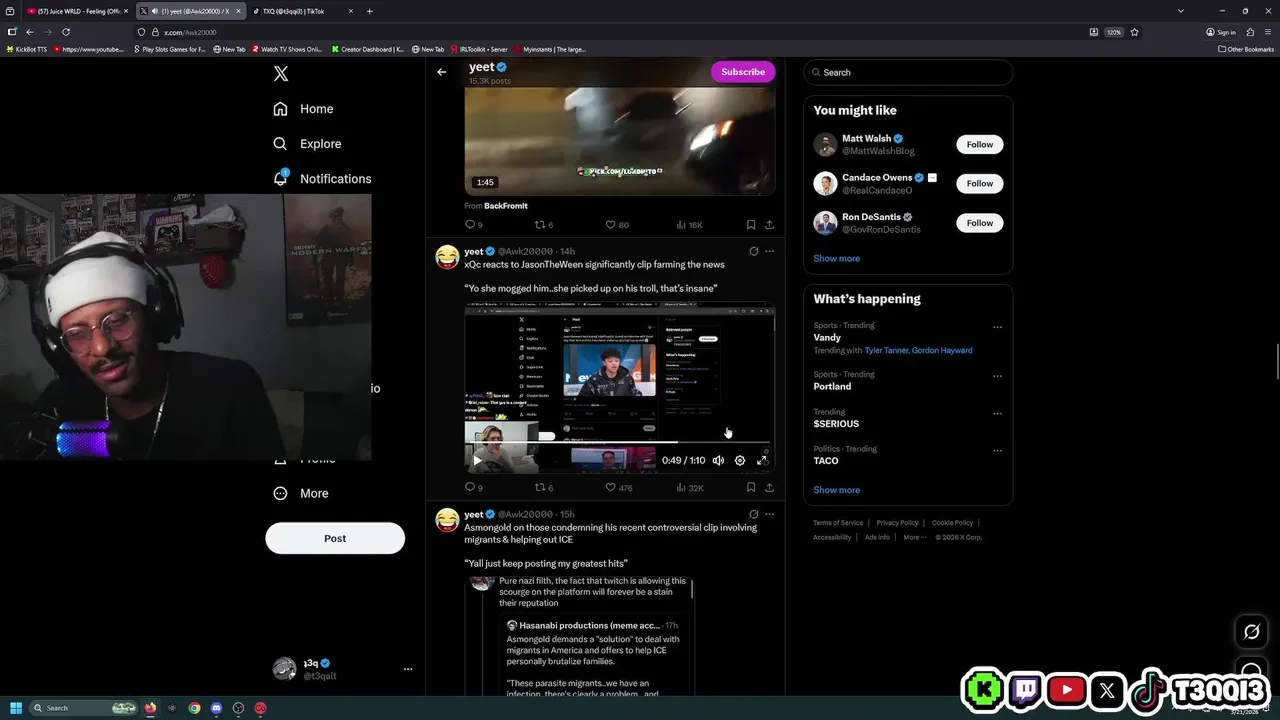Screen dimensions: 1280x720
Task: Open options for the TACO trend
Action: coord(997,450)
